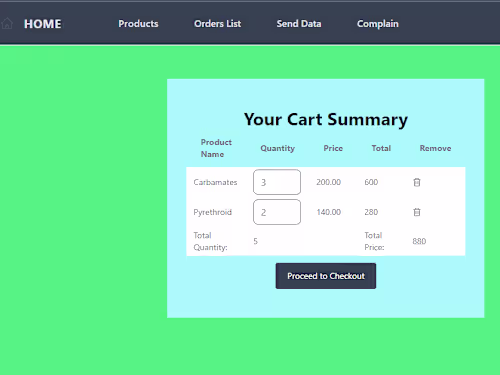Click the Price column header
Image resolution: width=500 pixels, height=375 pixels.
coord(333,148)
